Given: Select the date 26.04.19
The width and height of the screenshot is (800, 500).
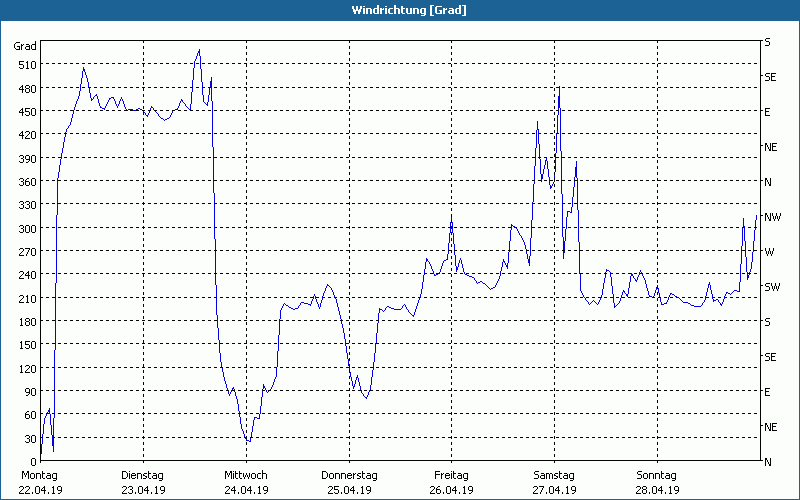Looking at the screenshot, I should click(x=452, y=490).
